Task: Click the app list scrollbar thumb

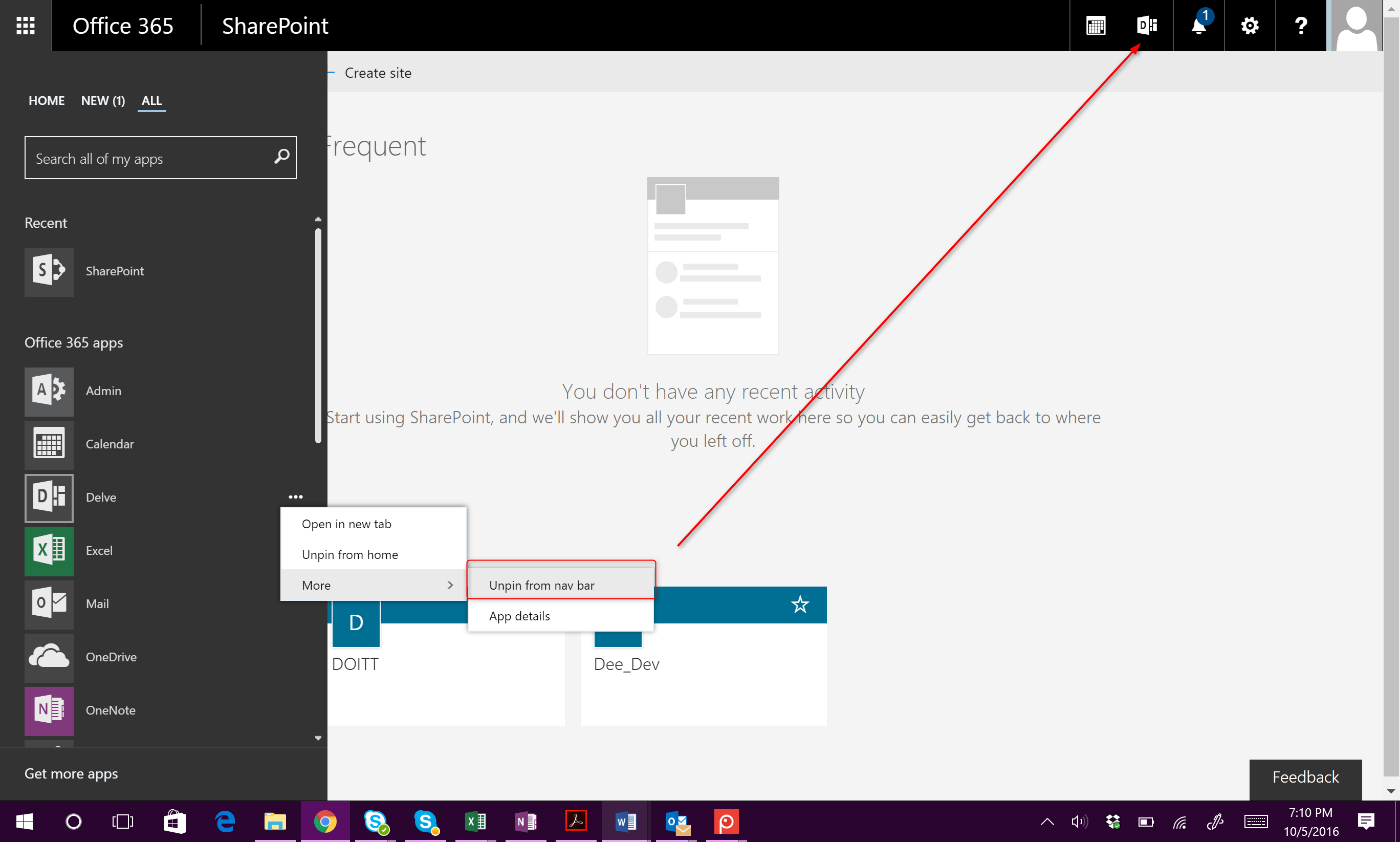Action: pos(318,335)
